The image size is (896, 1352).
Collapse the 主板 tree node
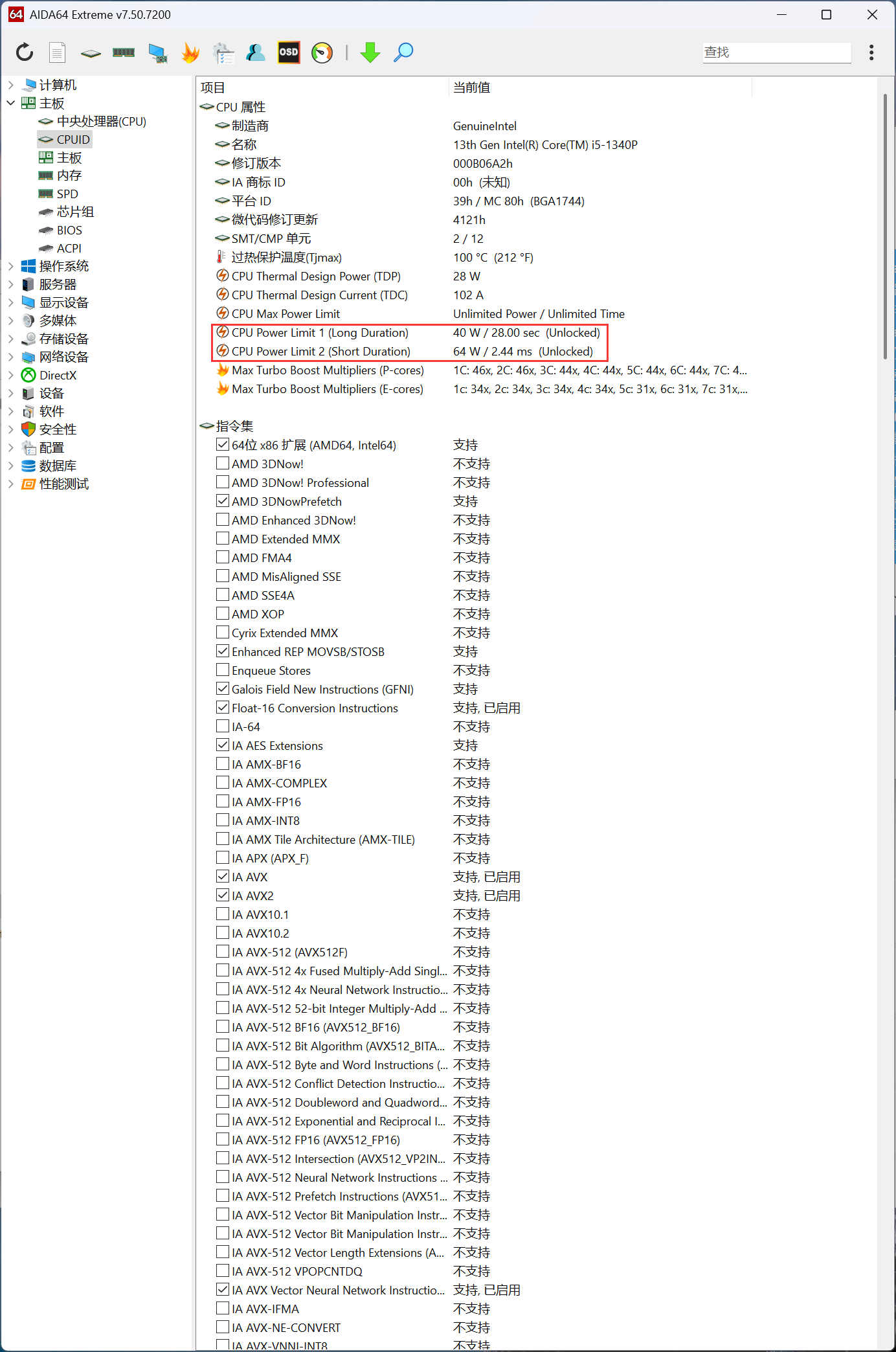(11, 103)
